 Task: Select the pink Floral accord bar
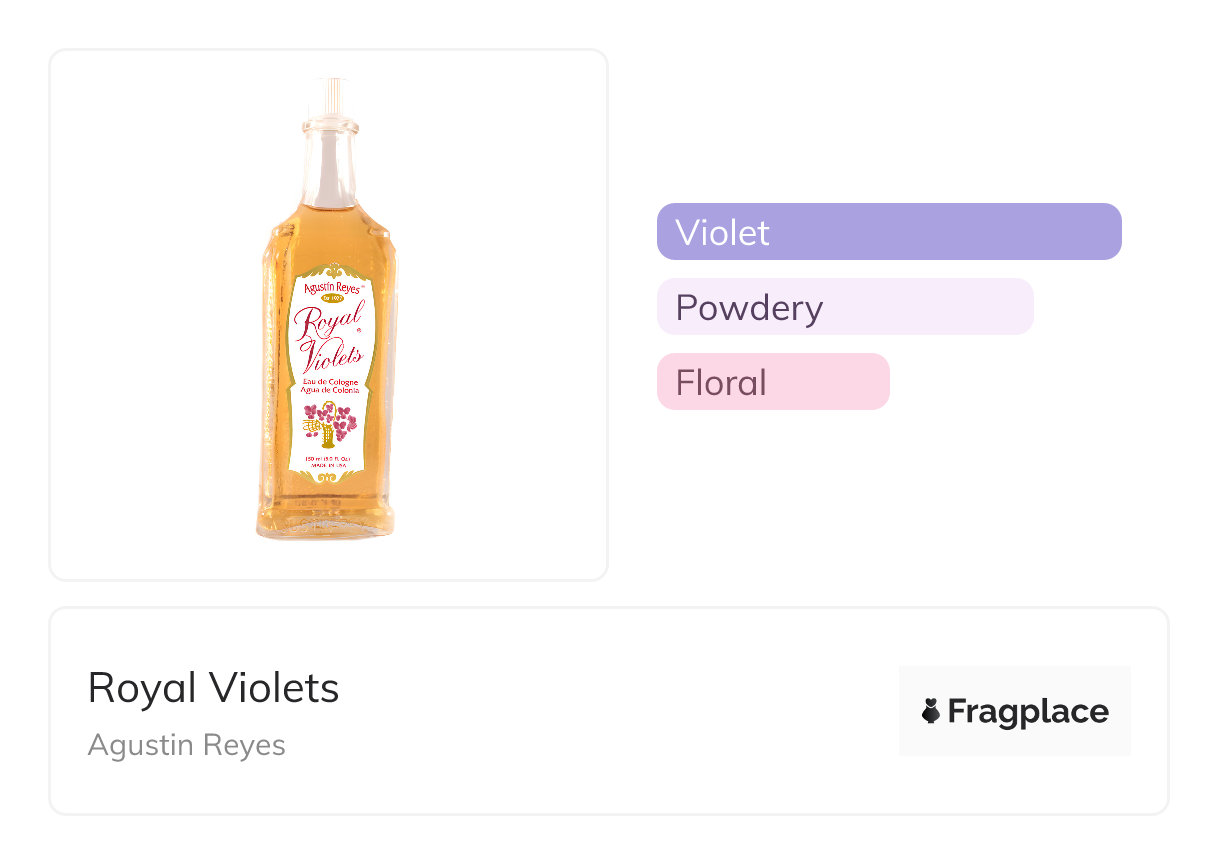point(773,382)
